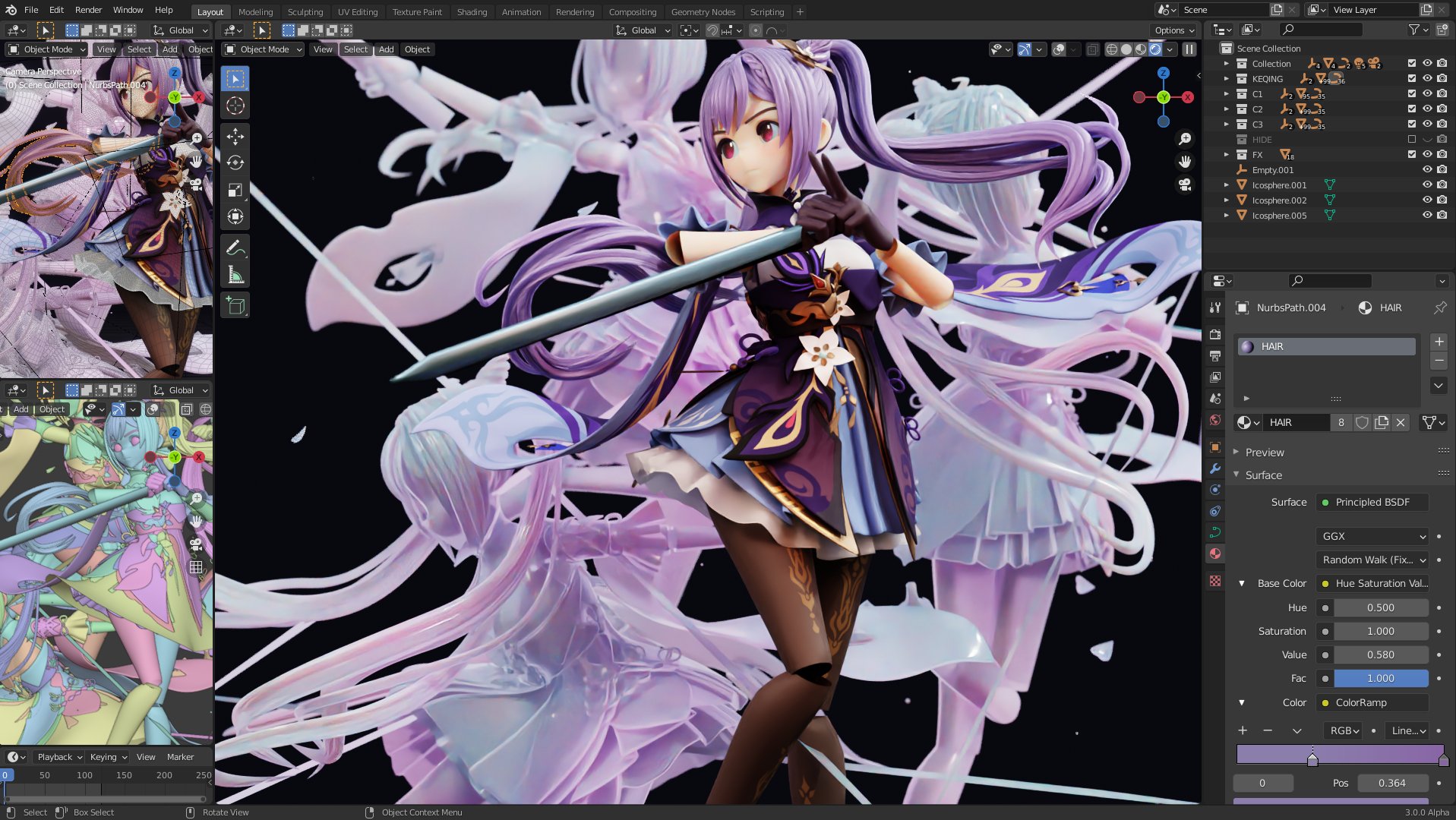Click the Principled BSDF surface button
The image size is (1456, 820).
tap(1372, 502)
